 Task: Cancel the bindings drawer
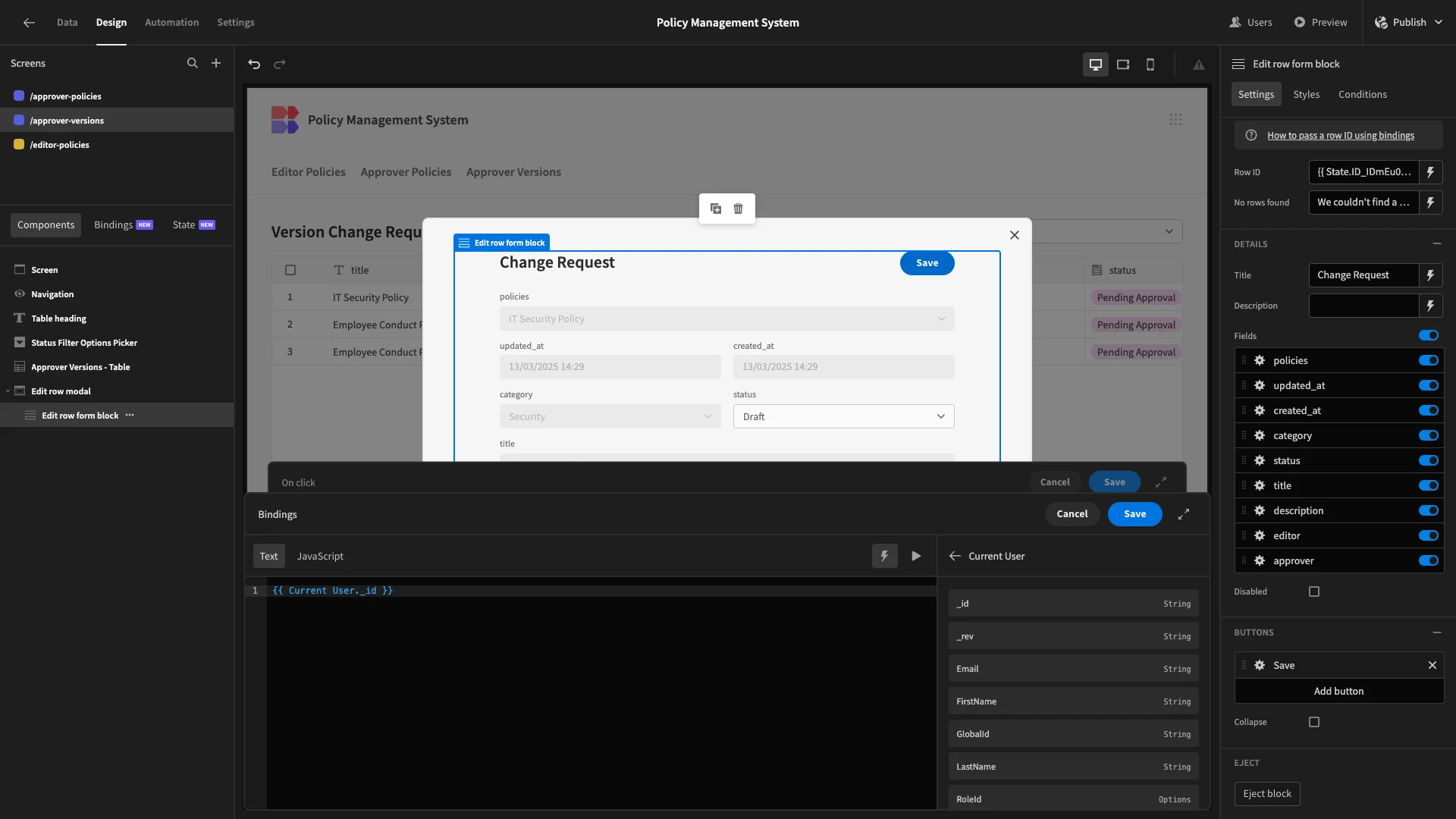point(1072,514)
